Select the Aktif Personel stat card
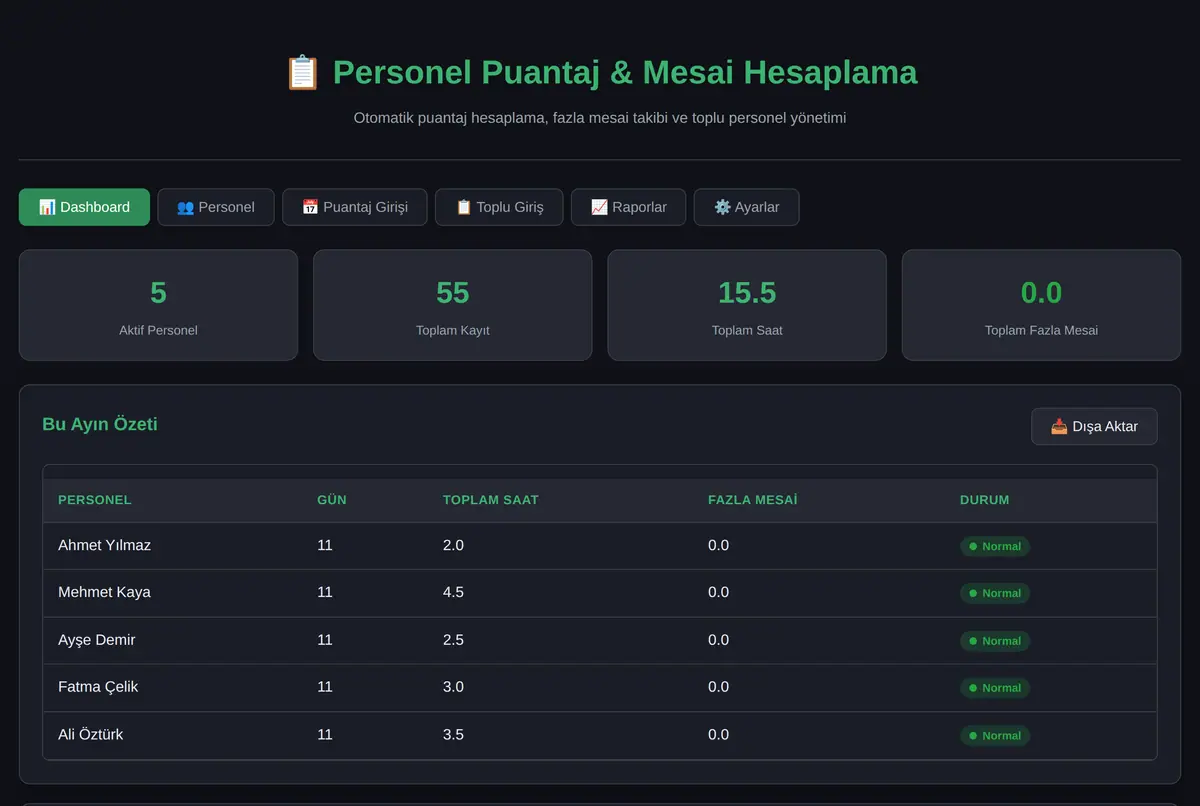Image resolution: width=1200 pixels, height=806 pixels. click(x=158, y=305)
